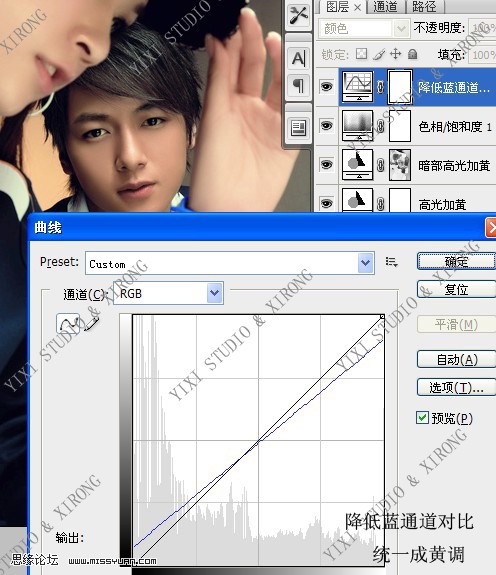Open the preset options menu icon
Screen dimensions: 496x575
click(x=392, y=262)
